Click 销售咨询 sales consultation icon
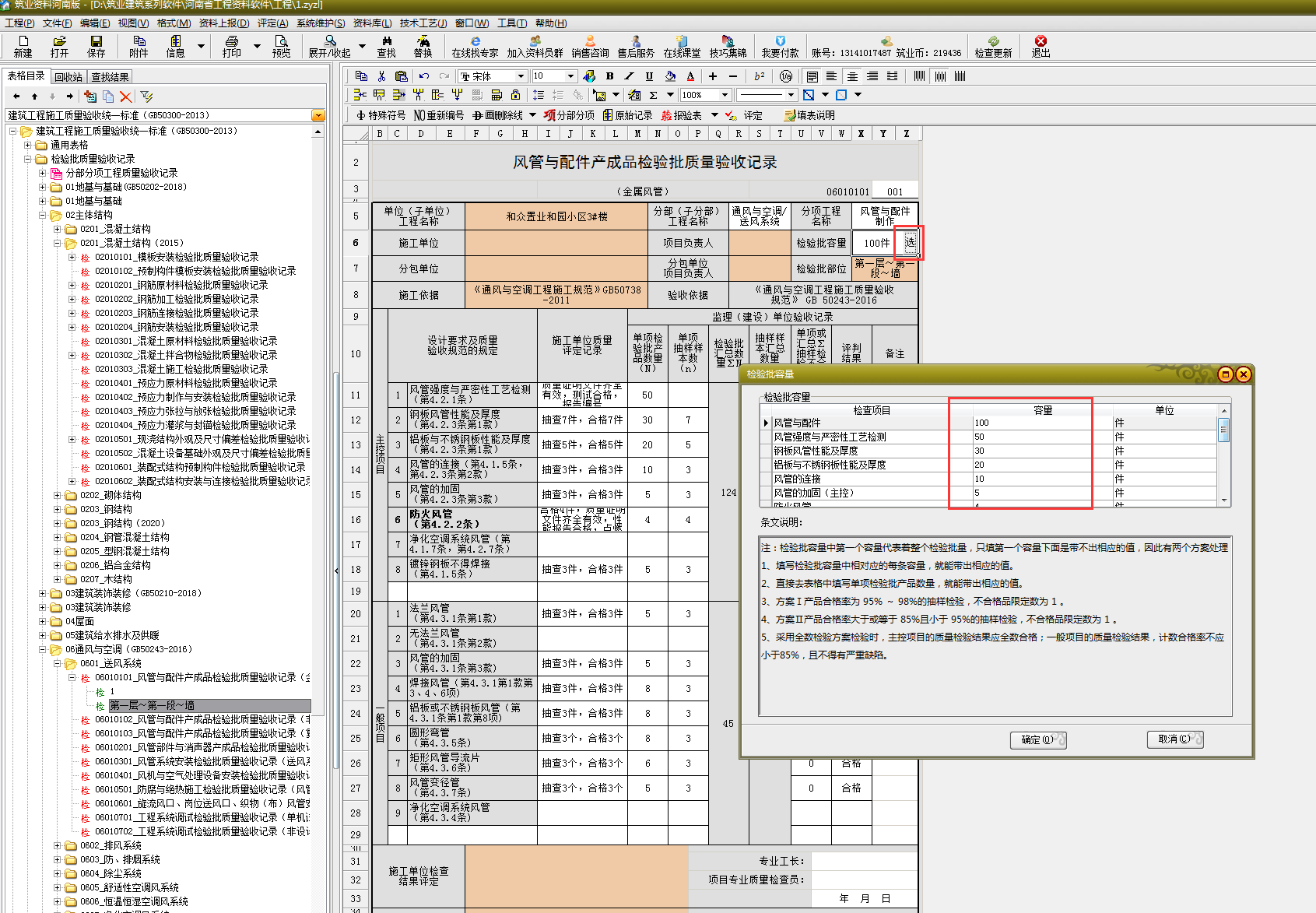This screenshot has height=913, width=1316. (x=590, y=46)
